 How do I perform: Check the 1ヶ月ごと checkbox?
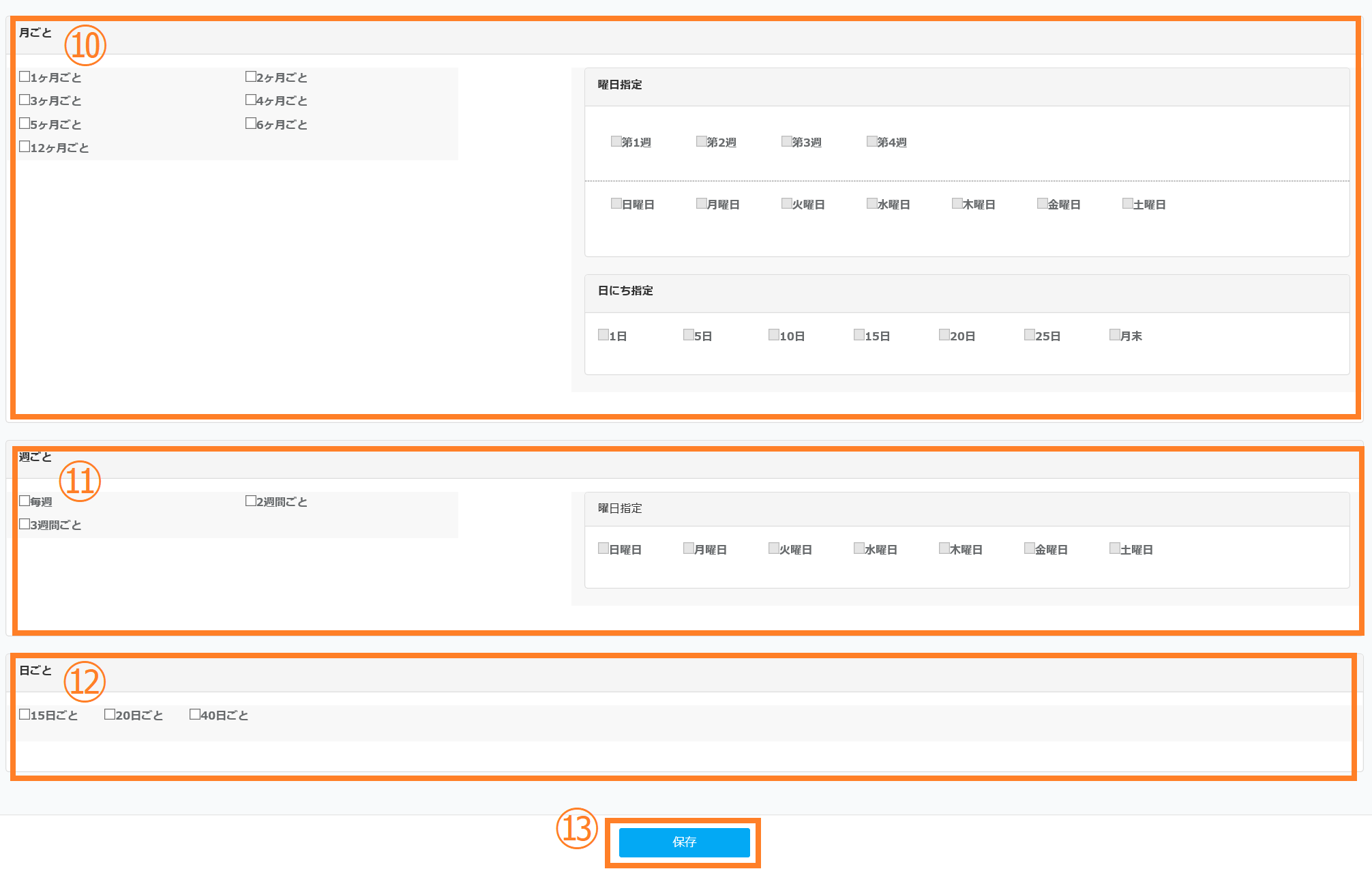pos(25,76)
